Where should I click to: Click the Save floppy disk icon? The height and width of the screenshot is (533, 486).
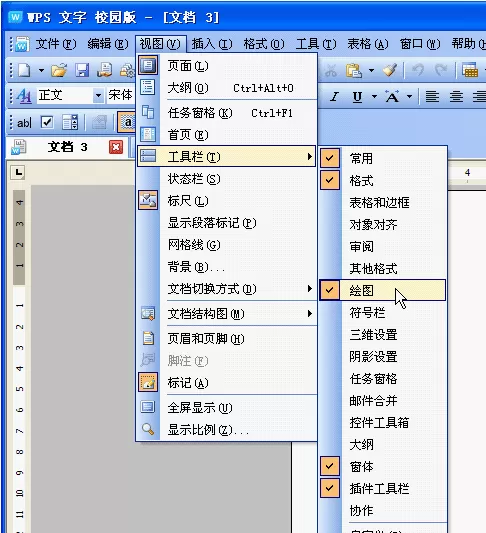click(82, 70)
